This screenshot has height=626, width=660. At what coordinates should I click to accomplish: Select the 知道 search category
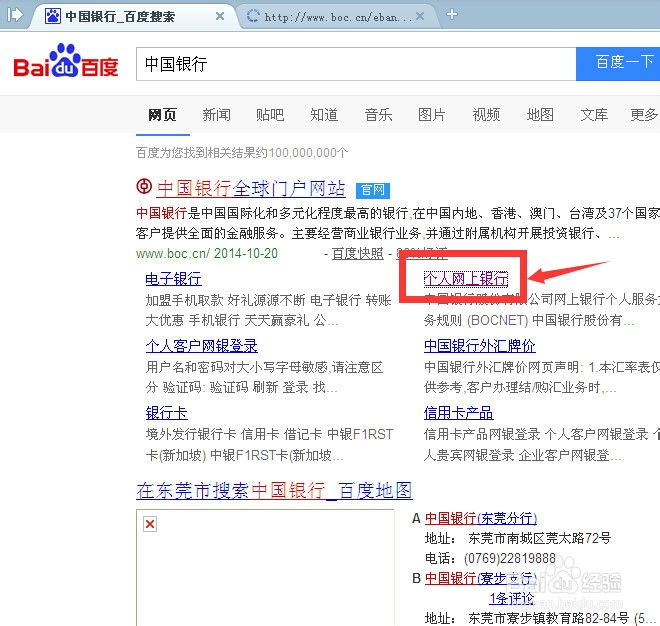324,115
